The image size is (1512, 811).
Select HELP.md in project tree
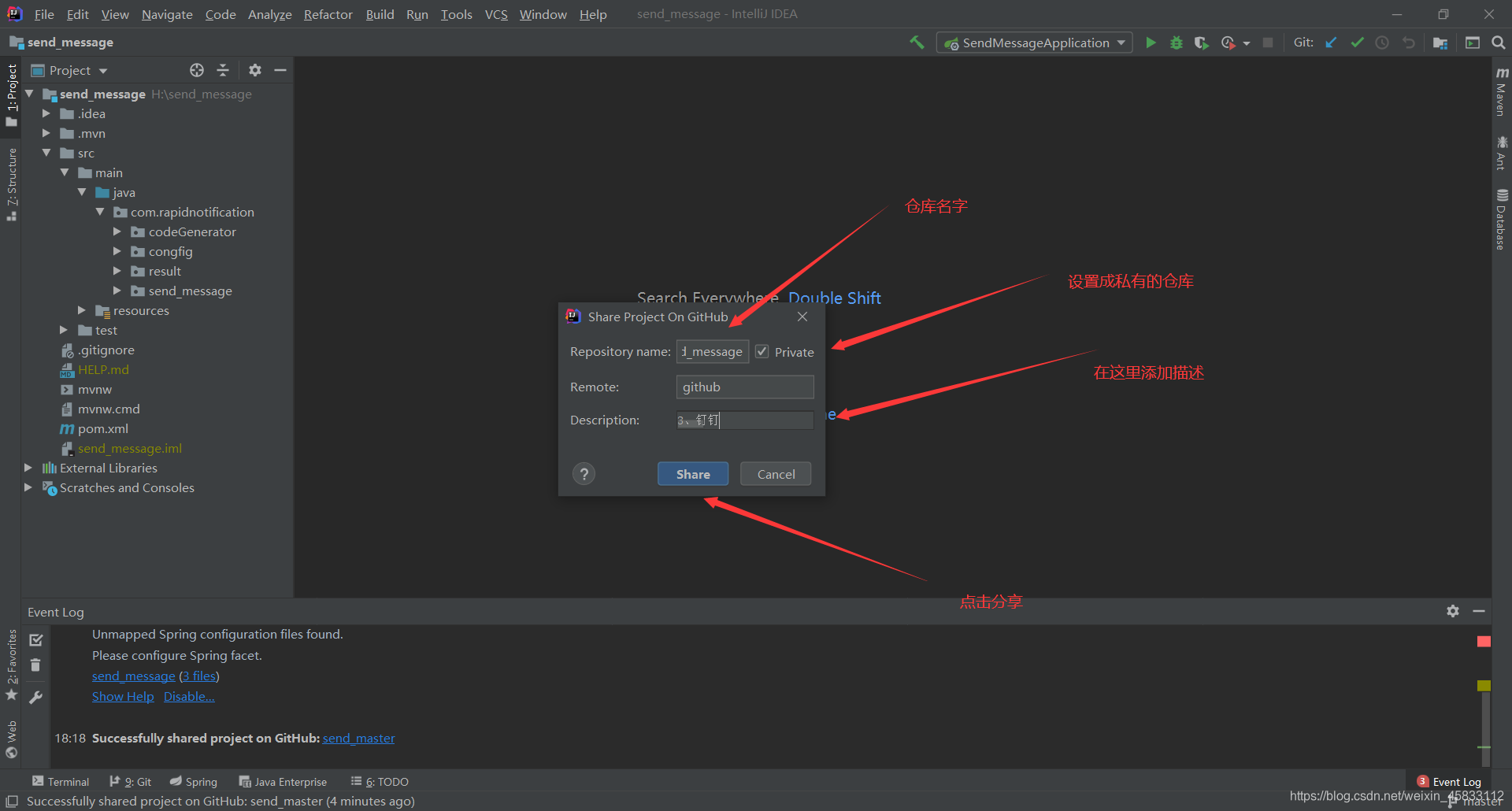pyautogui.click(x=102, y=369)
